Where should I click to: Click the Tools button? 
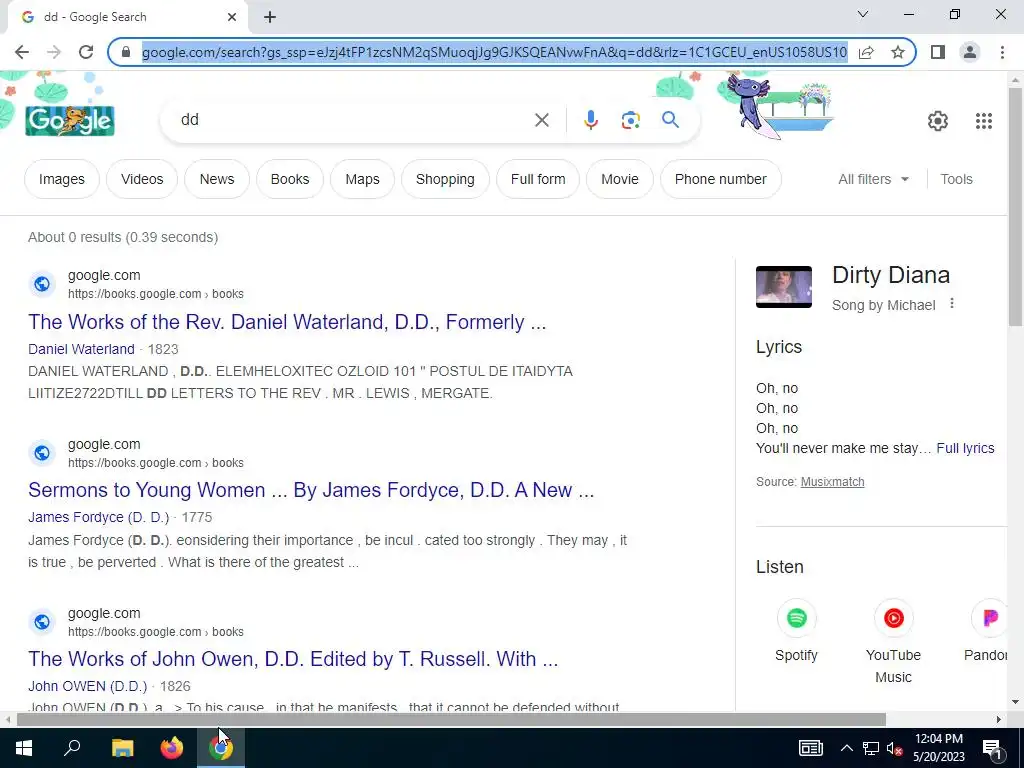[956, 179]
